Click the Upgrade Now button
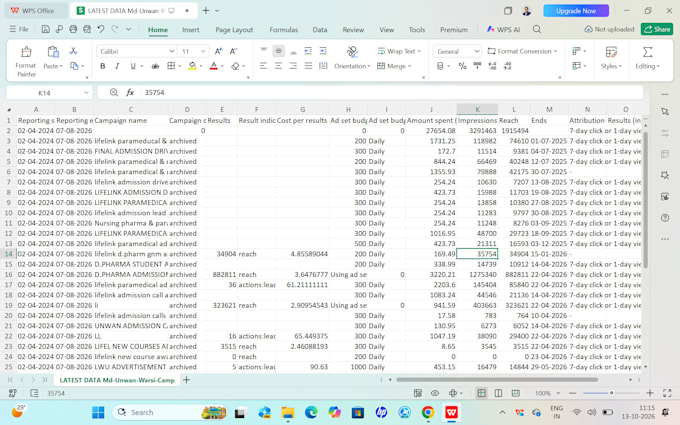 (576, 10)
